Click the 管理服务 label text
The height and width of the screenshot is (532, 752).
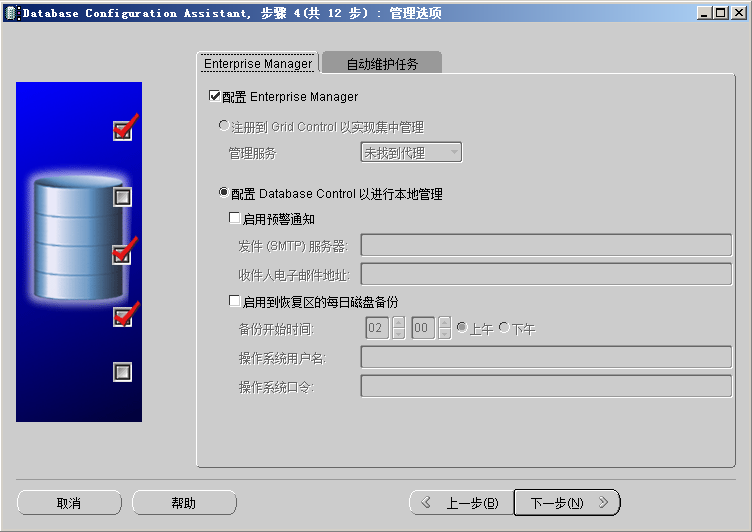(252, 154)
